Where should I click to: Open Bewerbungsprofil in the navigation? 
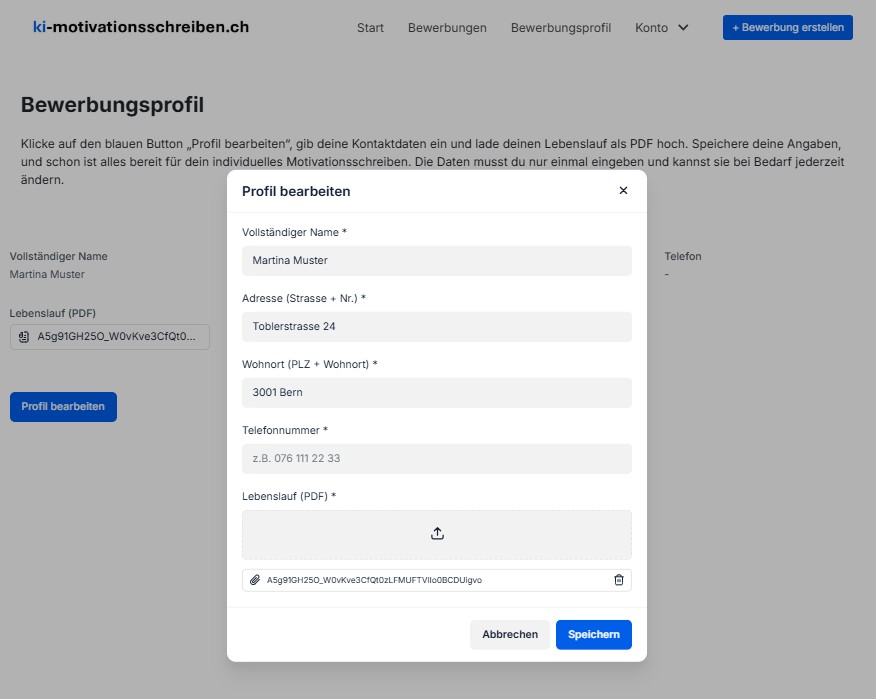[560, 28]
